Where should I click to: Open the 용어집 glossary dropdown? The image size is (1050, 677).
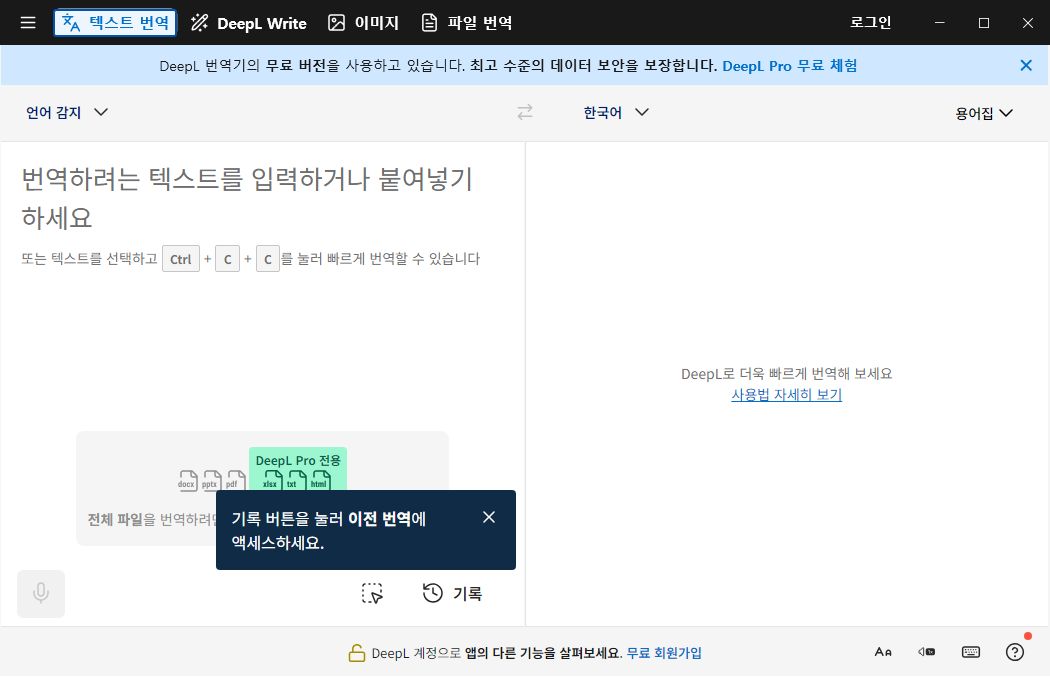[x=983, y=113]
